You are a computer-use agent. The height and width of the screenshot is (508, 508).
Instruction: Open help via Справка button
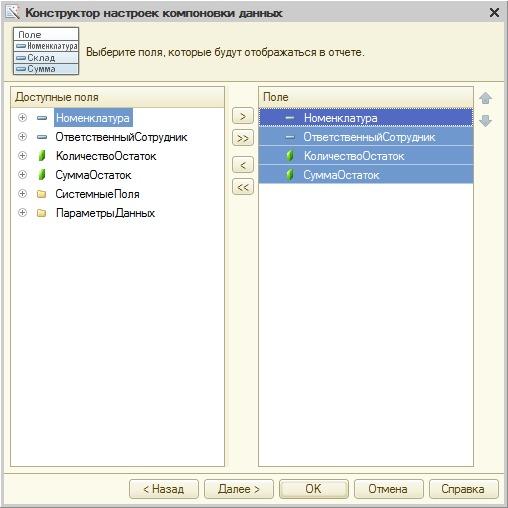pyautogui.click(x=464, y=489)
